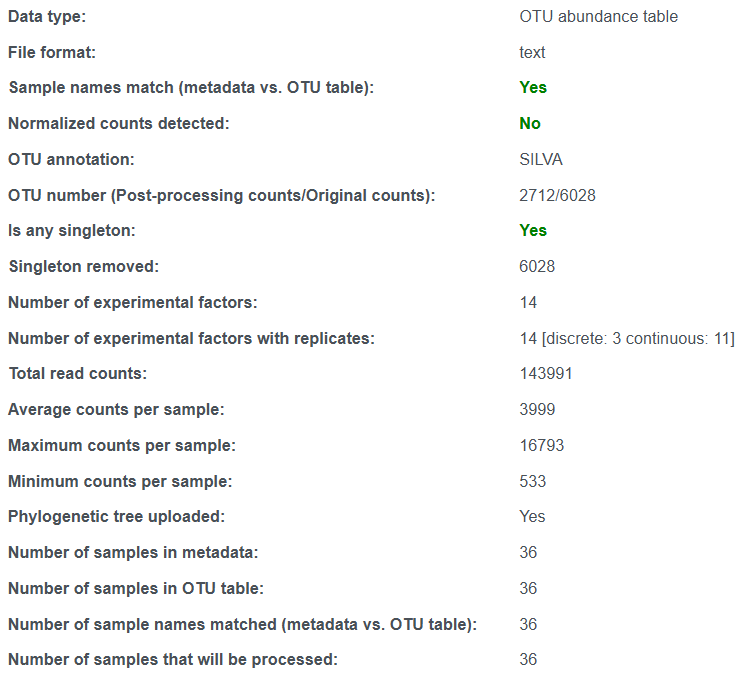
Task: Select the average counts per sample '3999'
Action: (x=537, y=410)
